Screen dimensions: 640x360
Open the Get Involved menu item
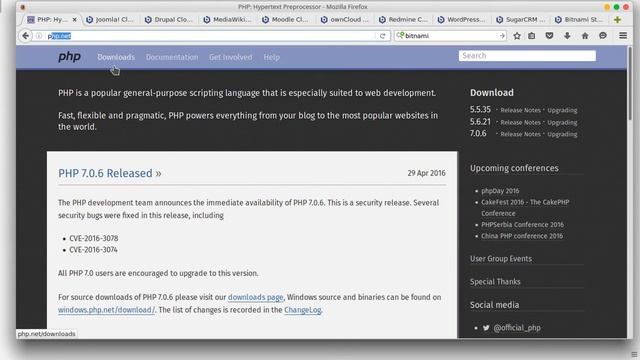pyautogui.click(x=231, y=57)
